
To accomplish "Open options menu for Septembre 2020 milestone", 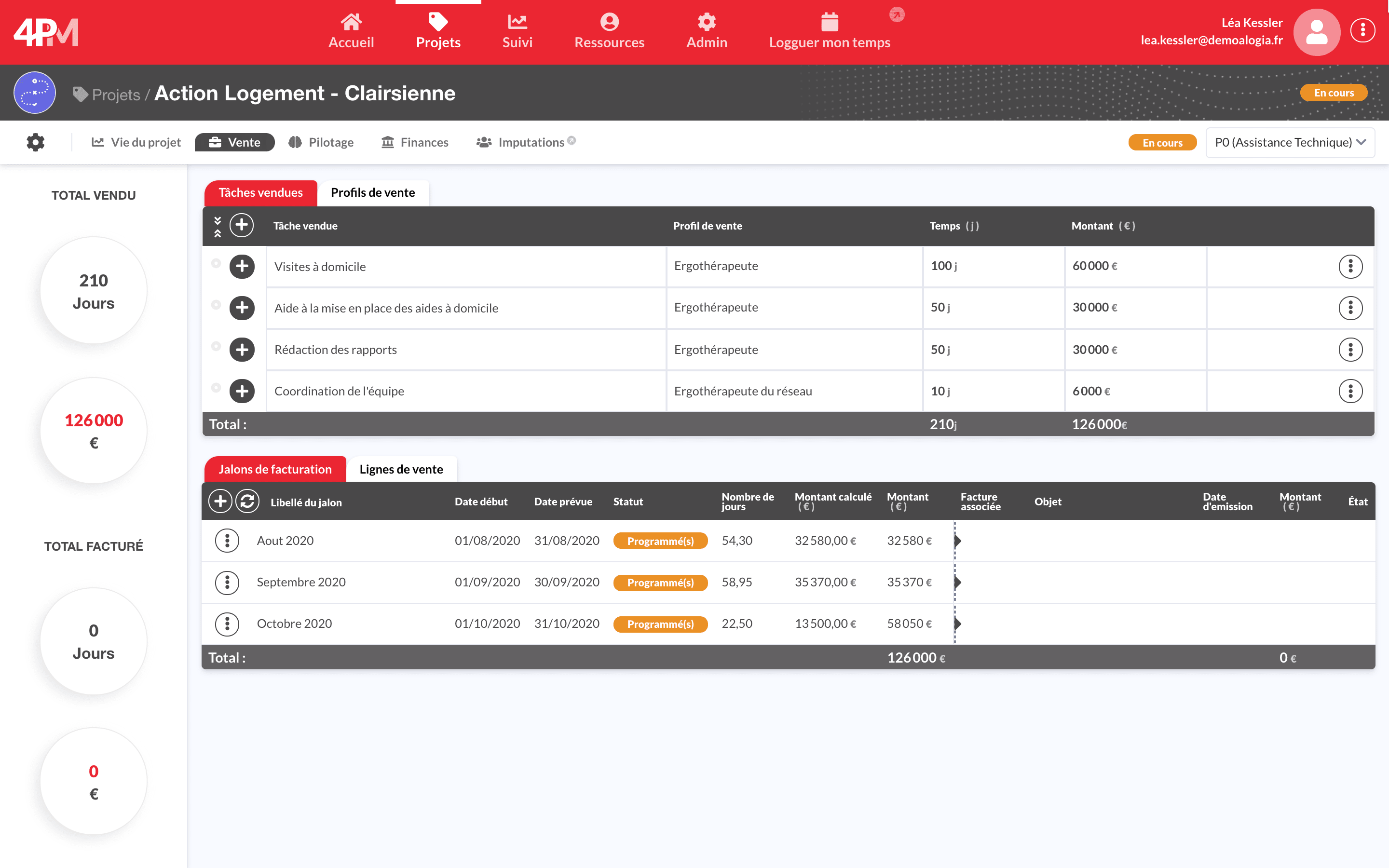I will pyautogui.click(x=227, y=582).
